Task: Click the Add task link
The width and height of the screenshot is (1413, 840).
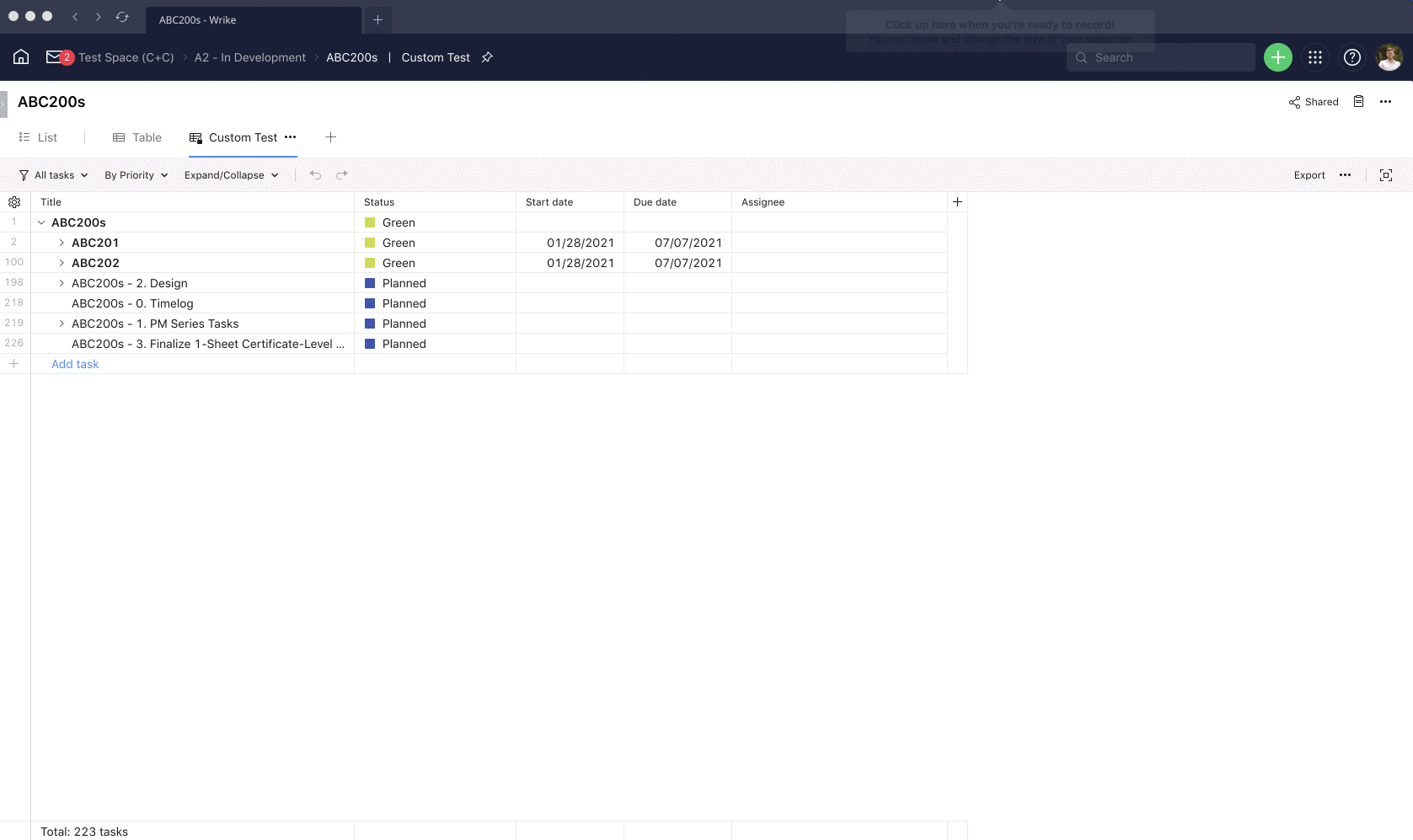Action: (x=75, y=364)
